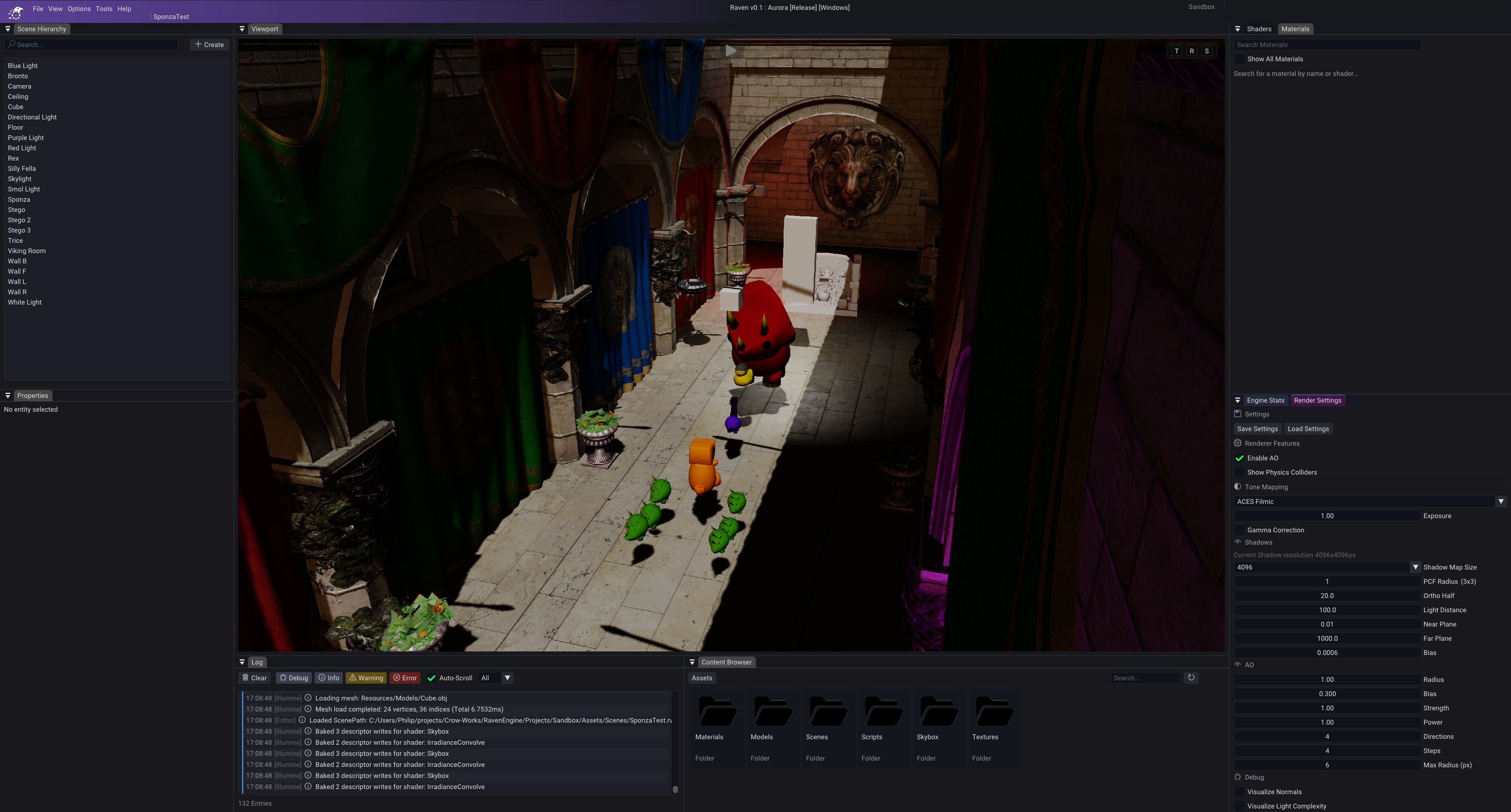This screenshot has height=812, width=1511.
Task: Click the Scene Hierarchy search field
Action: point(91,45)
